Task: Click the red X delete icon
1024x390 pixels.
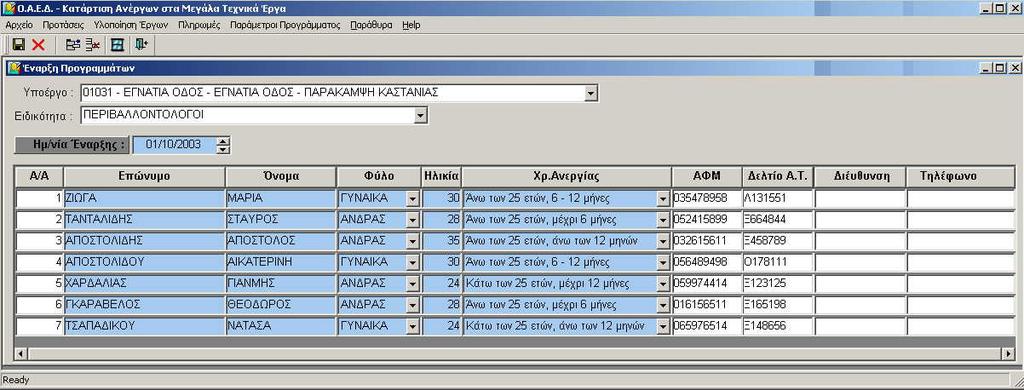Action: (39, 45)
